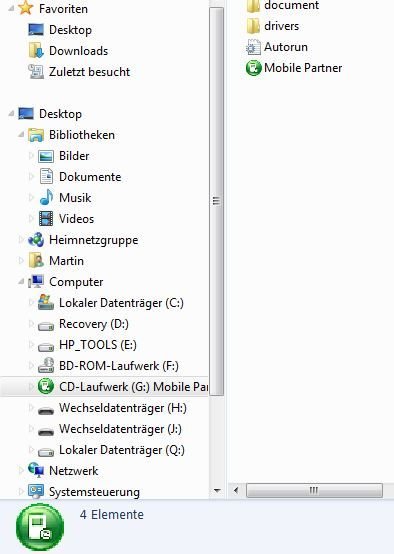Click the horizontal scrollbar thumb in file pane
The image size is (394, 554).
coord(314,490)
